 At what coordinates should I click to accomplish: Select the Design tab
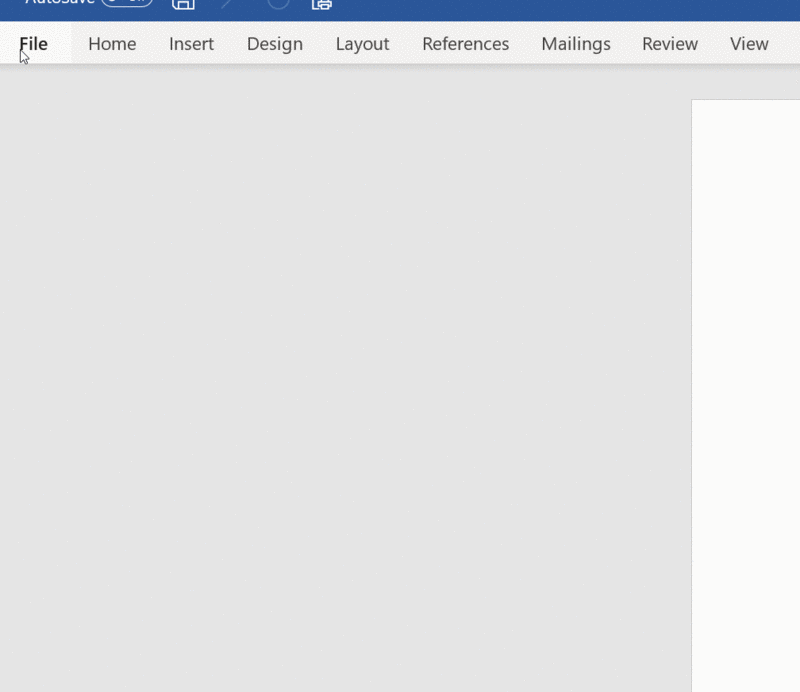point(274,44)
